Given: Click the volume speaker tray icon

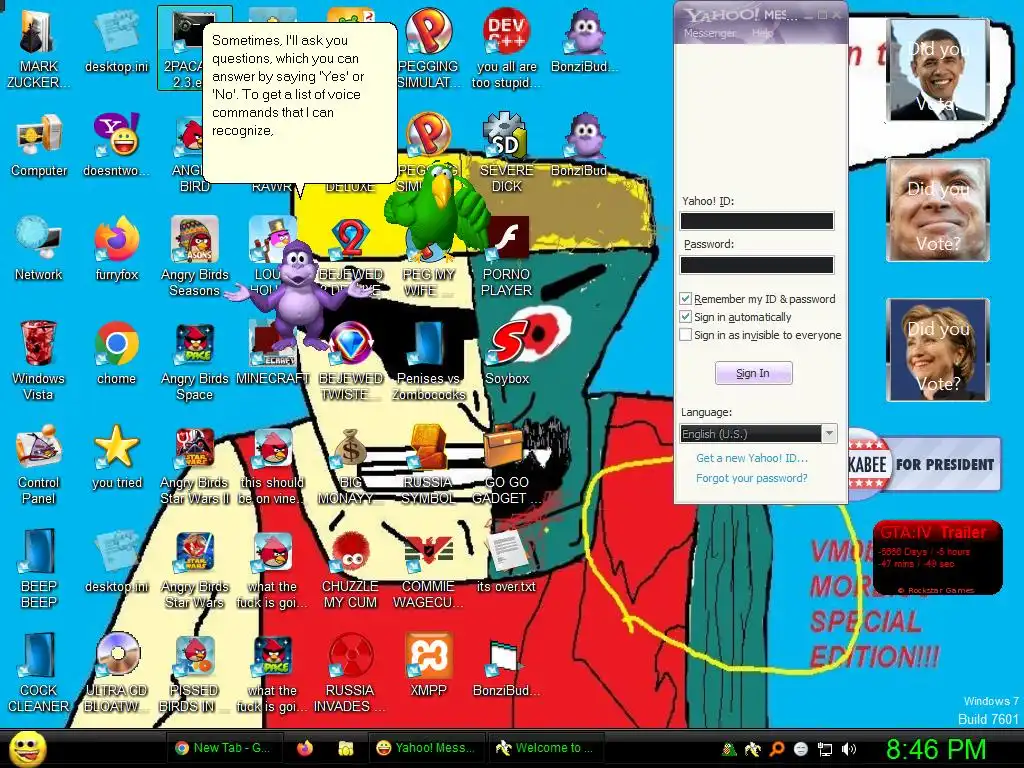Looking at the screenshot, I should (849, 748).
